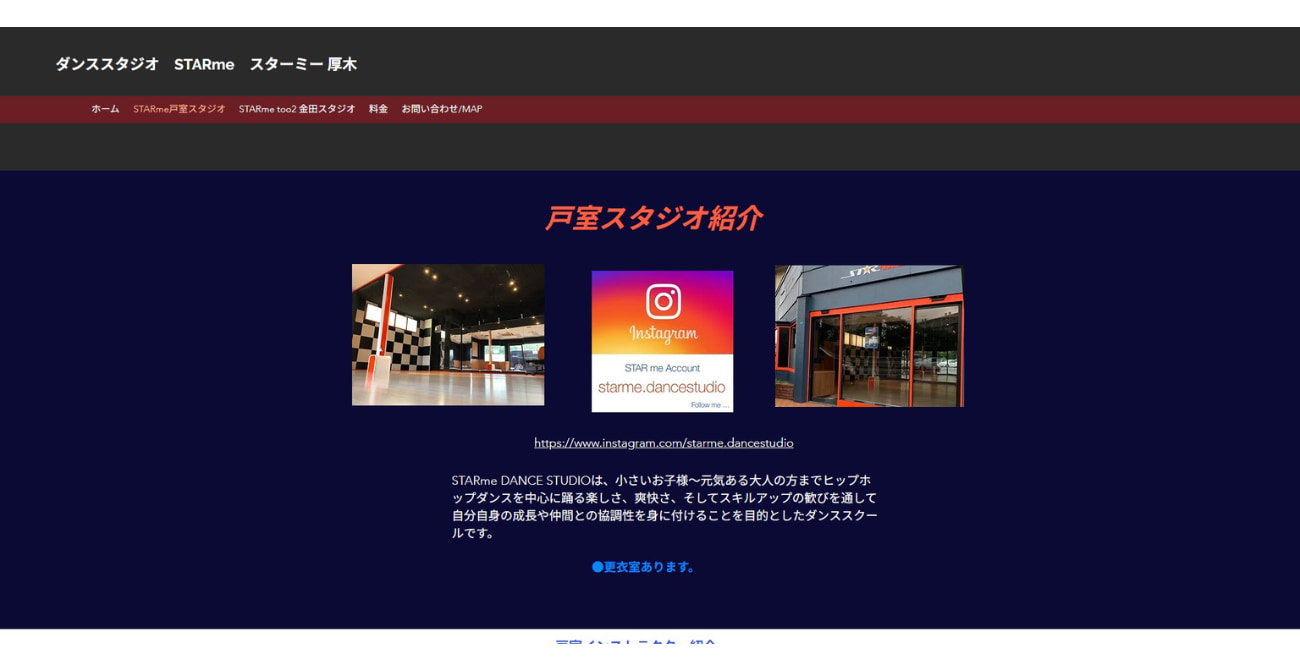Click the studio description paragraph text
Image resolution: width=1300 pixels, height=670 pixels.
pyautogui.click(x=662, y=504)
